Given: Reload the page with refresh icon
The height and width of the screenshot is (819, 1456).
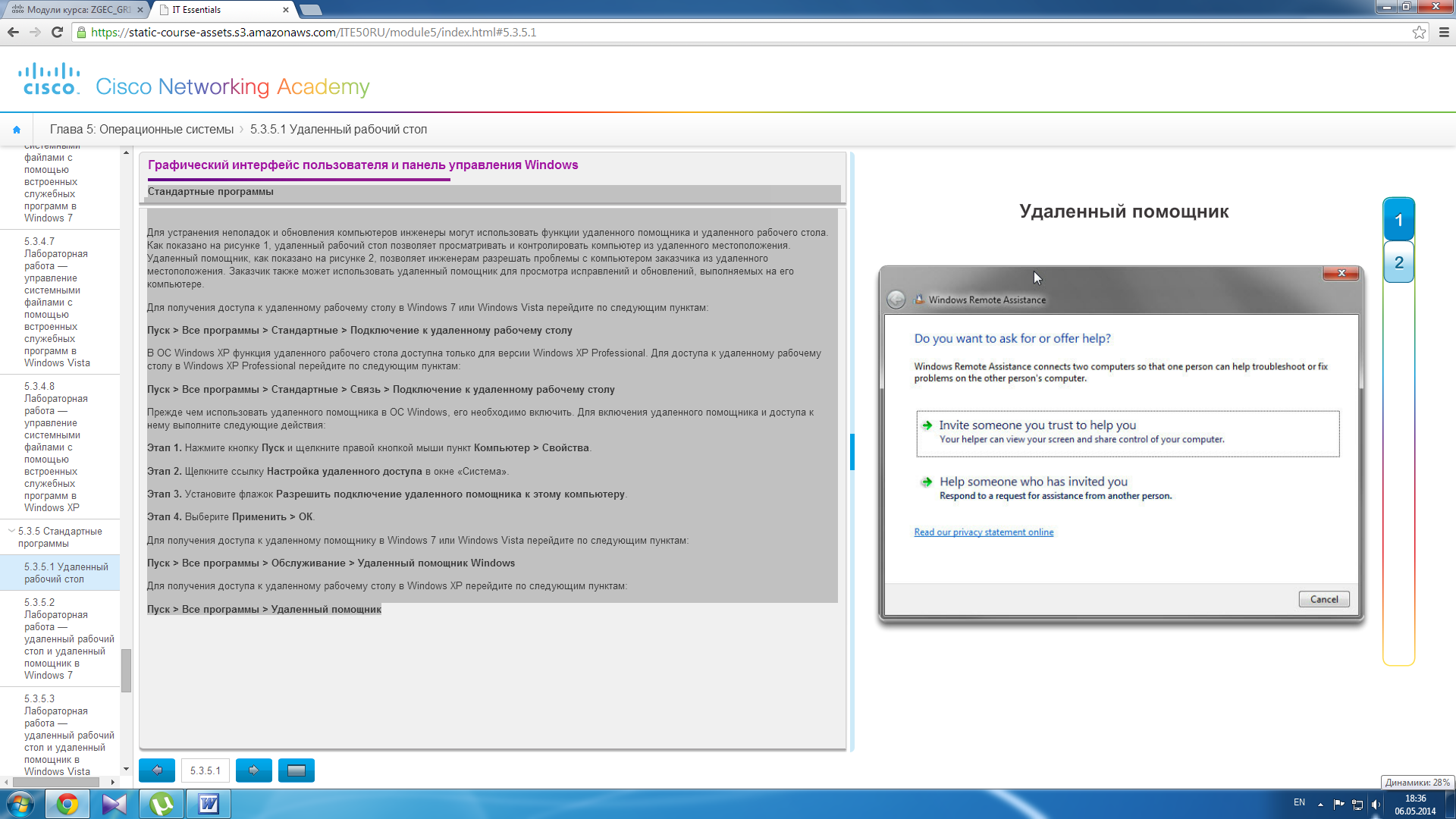Looking at the screenshot, I should click(57, 32).
